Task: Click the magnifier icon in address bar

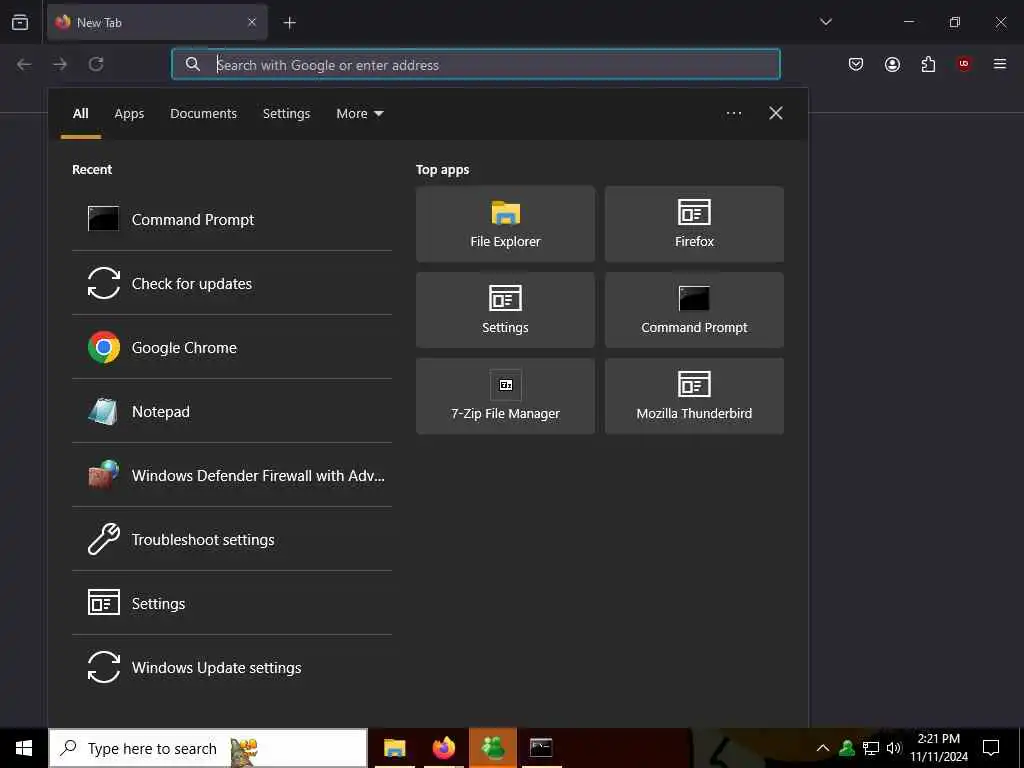Action: [x=193, y=64]
